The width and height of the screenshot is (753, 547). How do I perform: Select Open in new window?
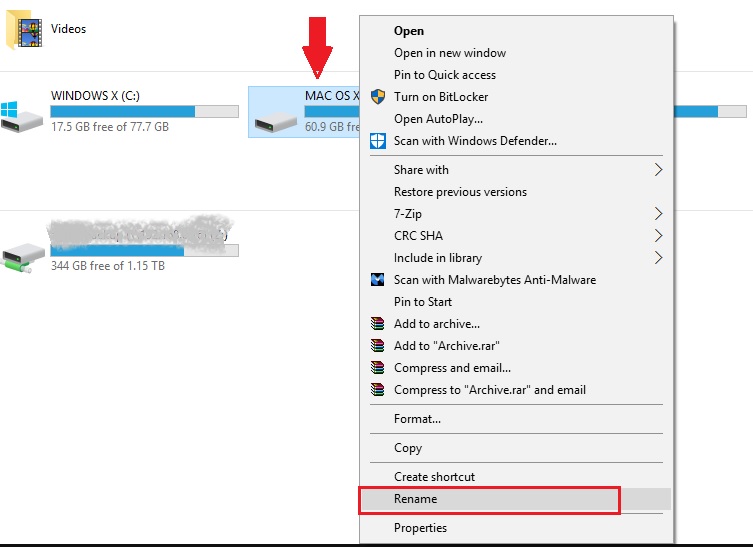(449, 53)
